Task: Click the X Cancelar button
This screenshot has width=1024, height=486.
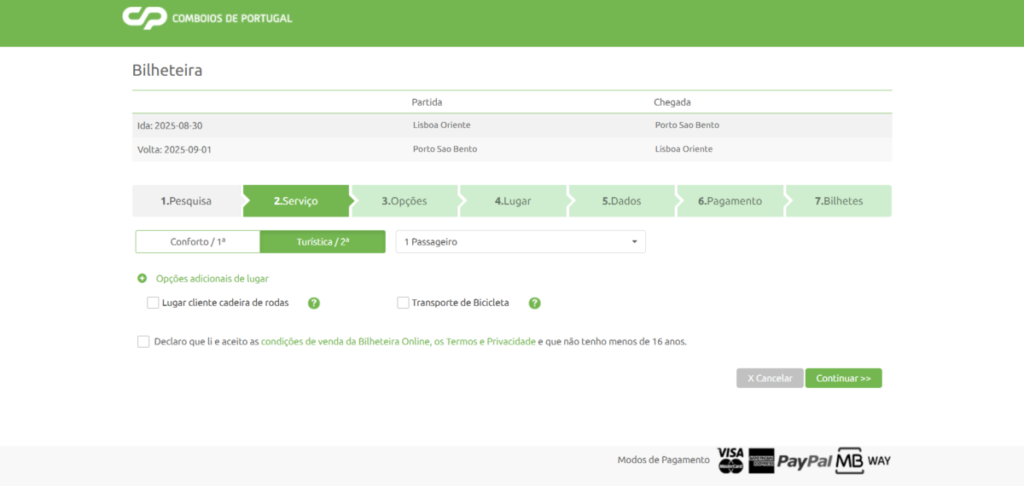Action: [x=770, y=378]
